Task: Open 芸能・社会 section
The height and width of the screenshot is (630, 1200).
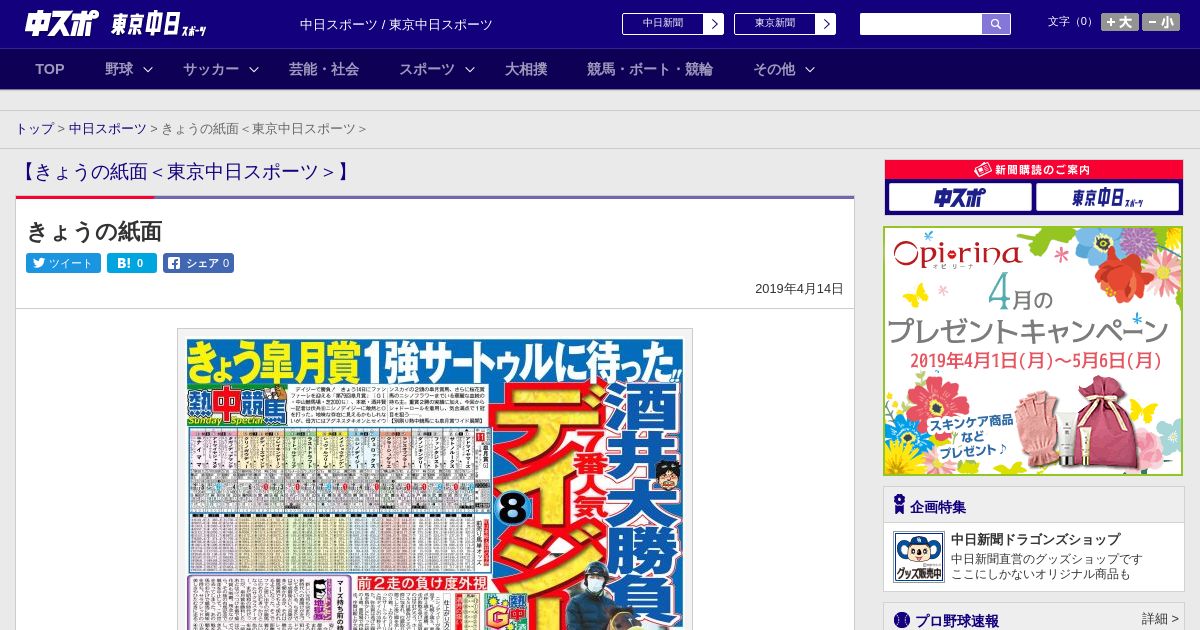Action: pos(324,69)
